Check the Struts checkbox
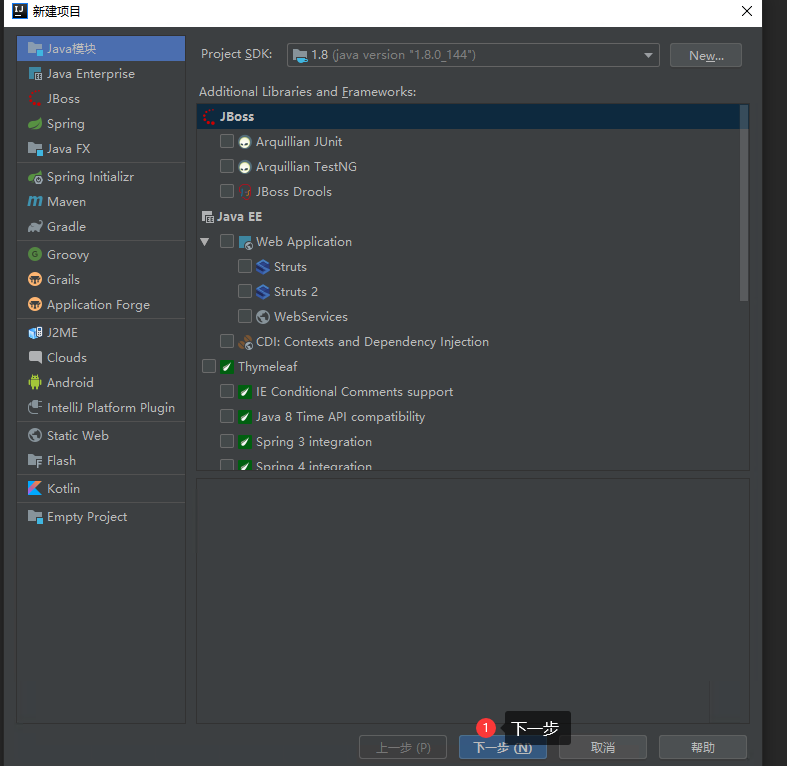The height and width of the screenshot is (766, 787). click(x=244, y=266)
